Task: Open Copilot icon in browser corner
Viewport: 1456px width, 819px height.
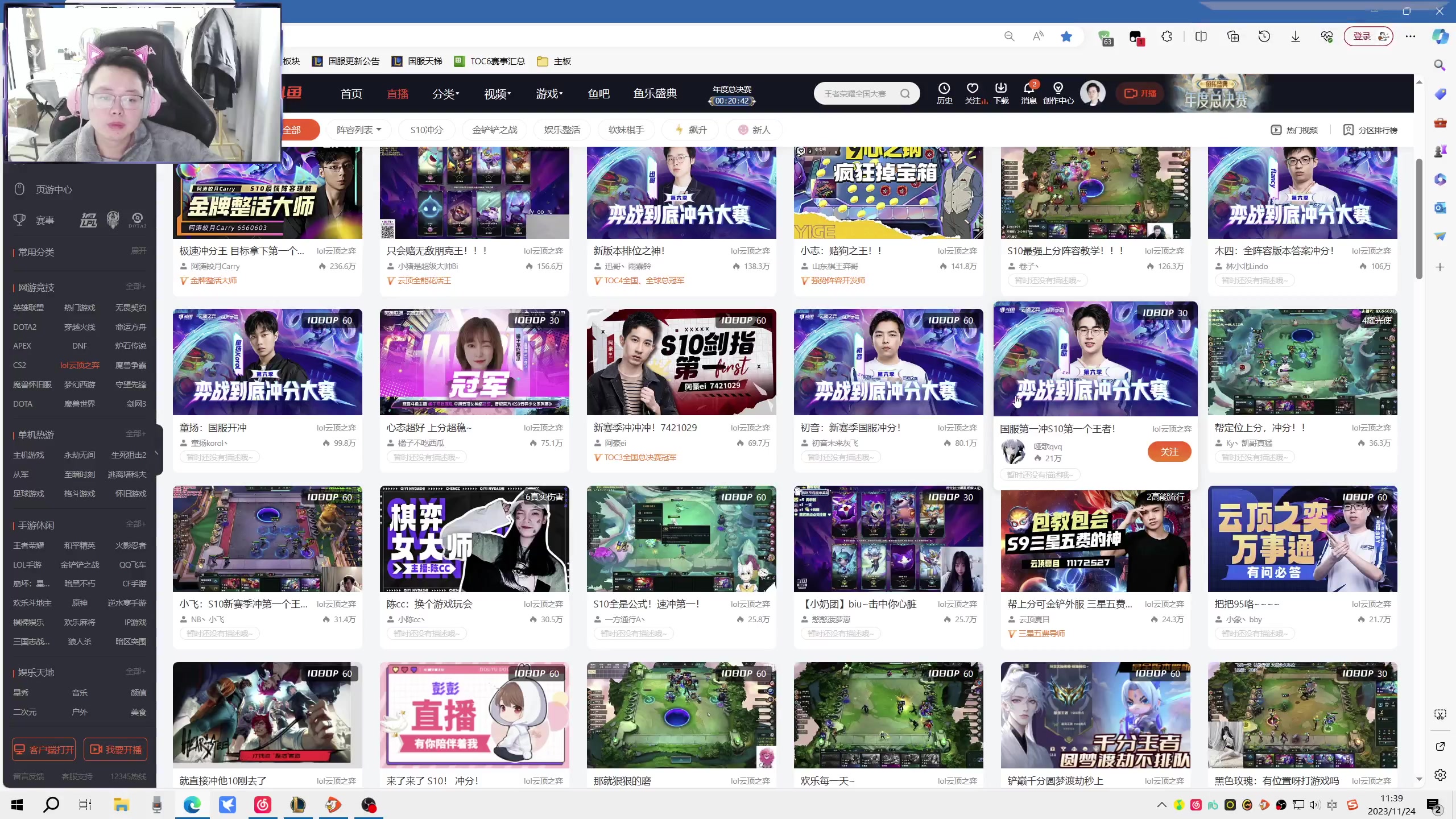Action: (x=1440, y=37)
